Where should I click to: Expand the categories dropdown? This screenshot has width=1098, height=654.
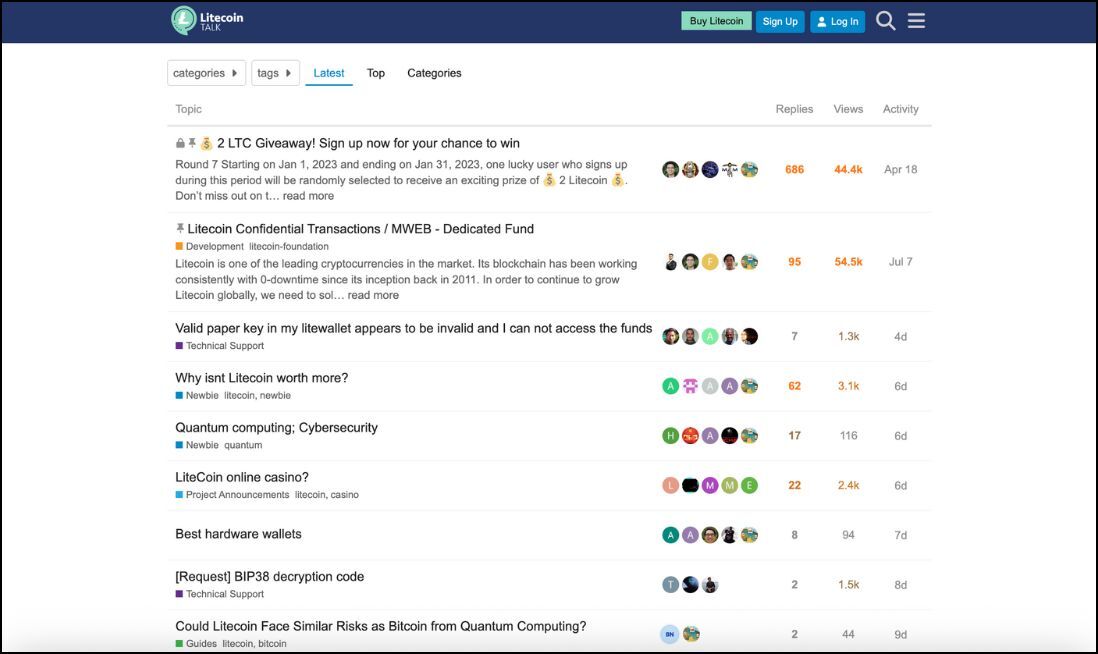207,73
